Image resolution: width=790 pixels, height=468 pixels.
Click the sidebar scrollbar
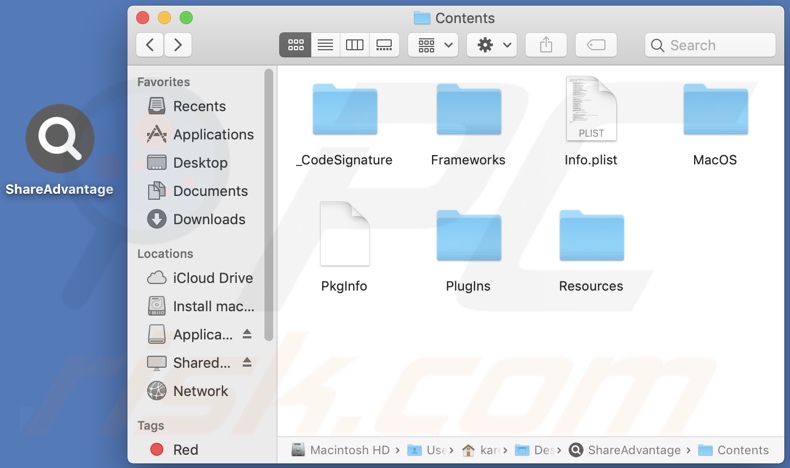pos(269,206)
